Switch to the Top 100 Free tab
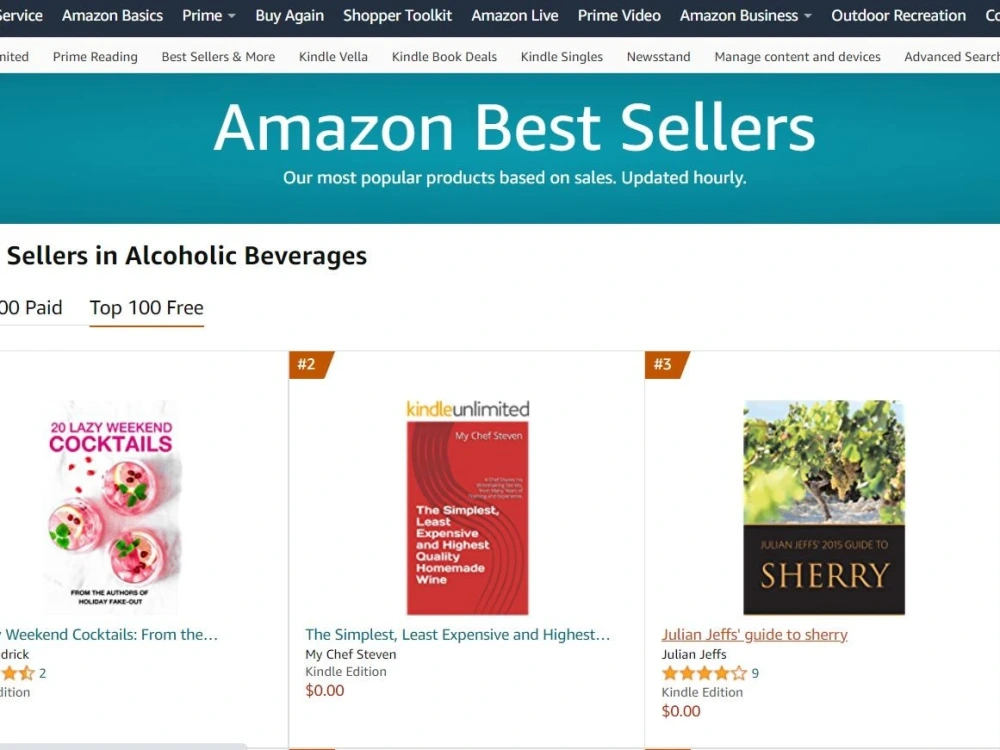 [x=146, y=308]
